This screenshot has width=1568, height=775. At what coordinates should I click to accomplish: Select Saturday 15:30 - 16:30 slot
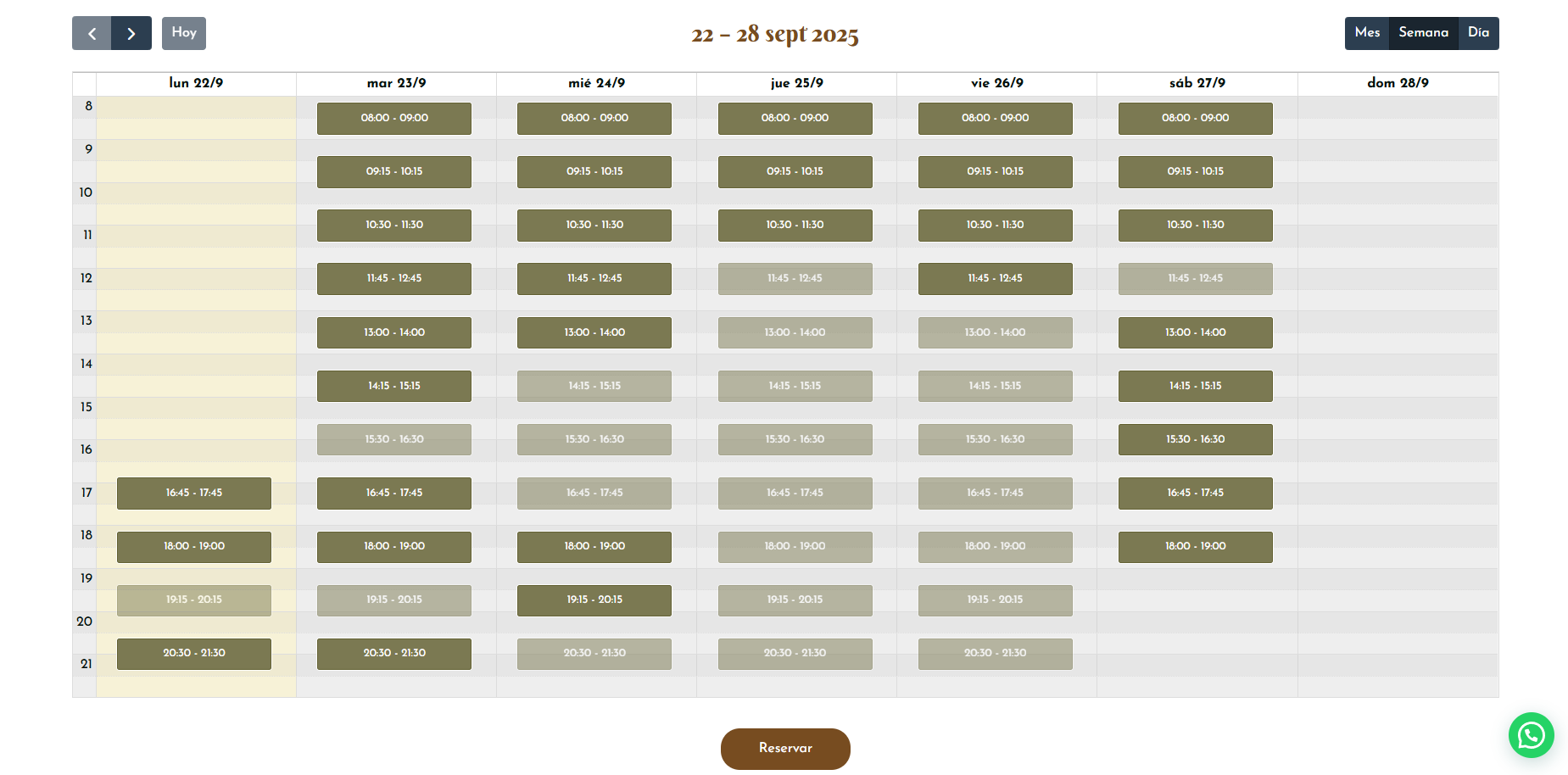click(x=1195, y=439)
